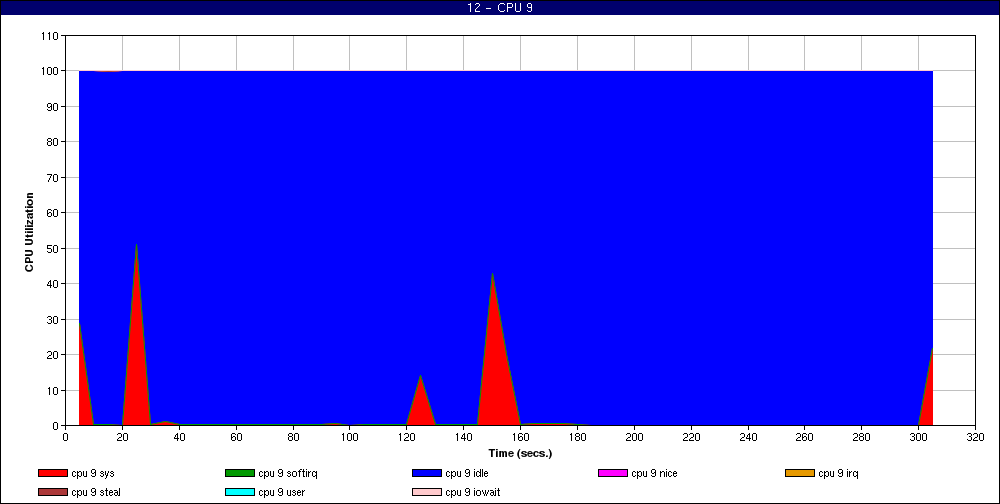
Task: Select the 'cpu 9 softirq' legend label
Action: pos(288,473)
